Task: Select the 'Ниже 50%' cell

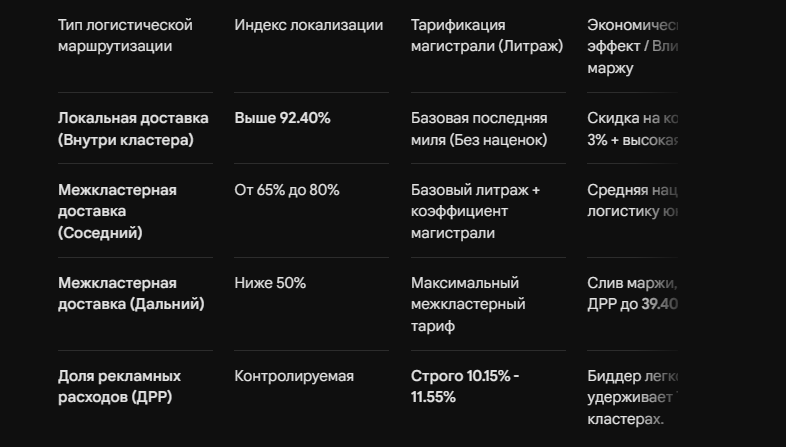Action: pyautogui.click(x=270, y=283)
